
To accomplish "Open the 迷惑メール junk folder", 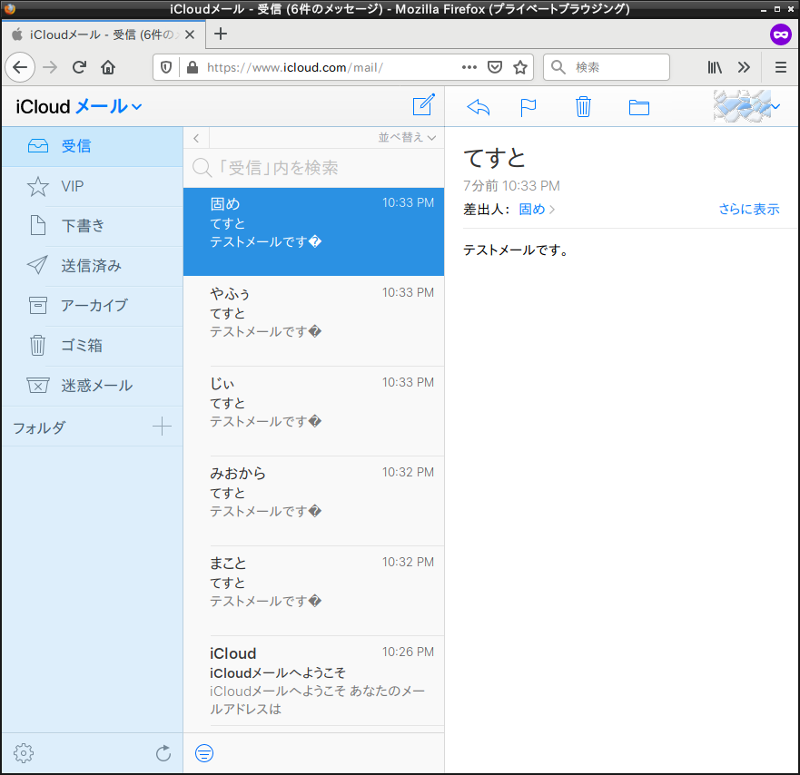I will tap(92, 385).
